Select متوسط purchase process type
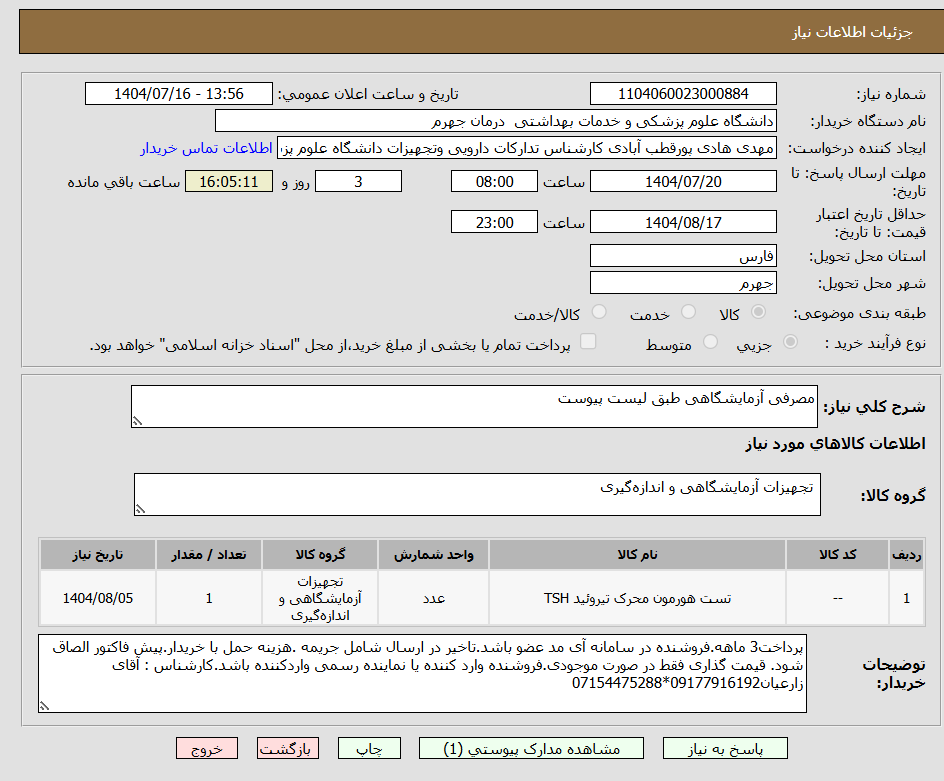Image resolution: width=944 pixels, height=781 pixels. (711, 342)
